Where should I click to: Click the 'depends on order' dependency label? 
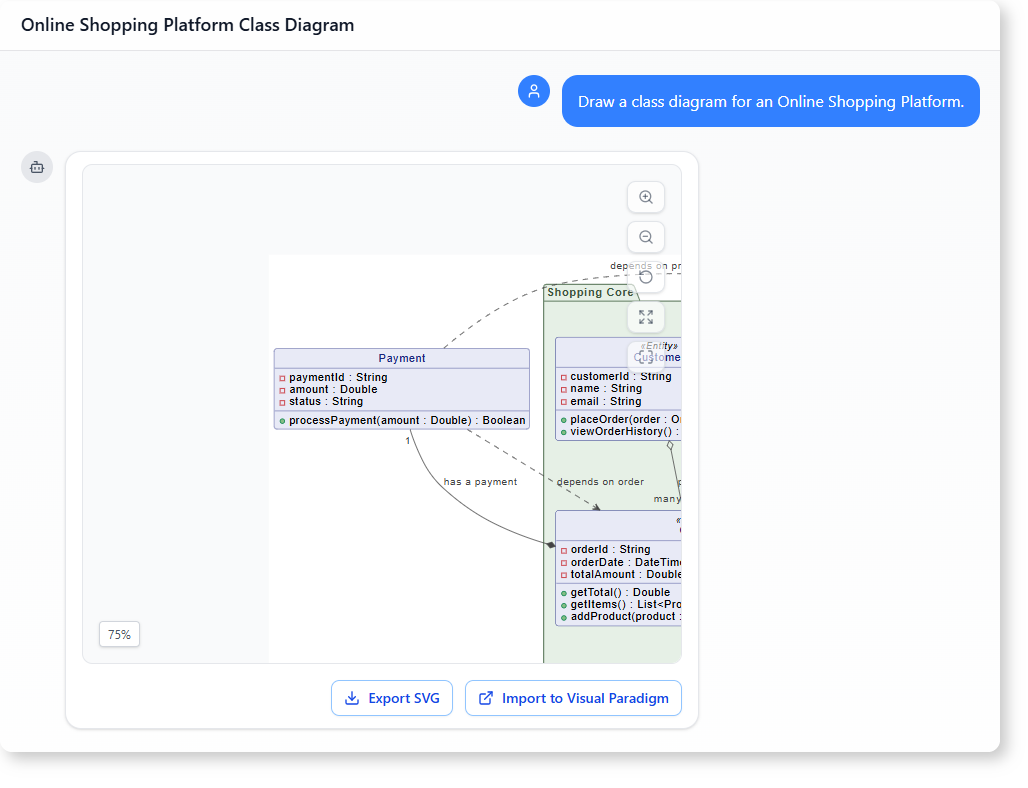click(600, 482)
